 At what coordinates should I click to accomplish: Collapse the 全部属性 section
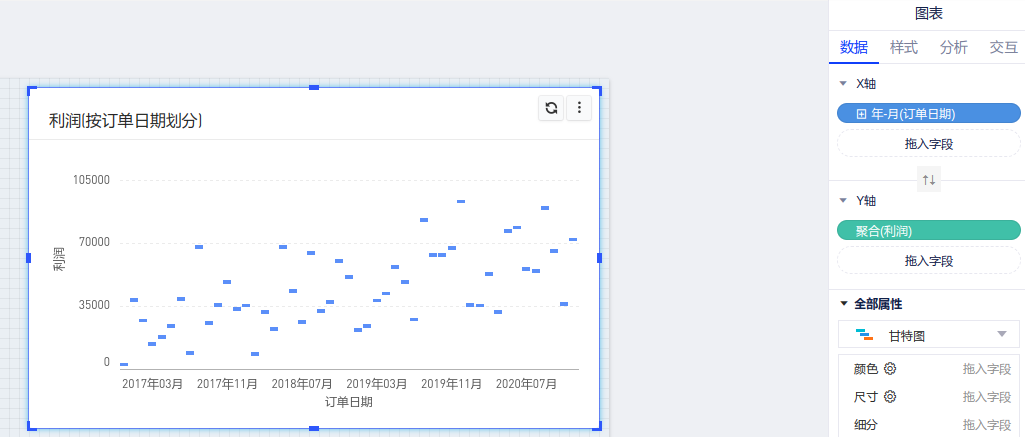click(843, 303)
